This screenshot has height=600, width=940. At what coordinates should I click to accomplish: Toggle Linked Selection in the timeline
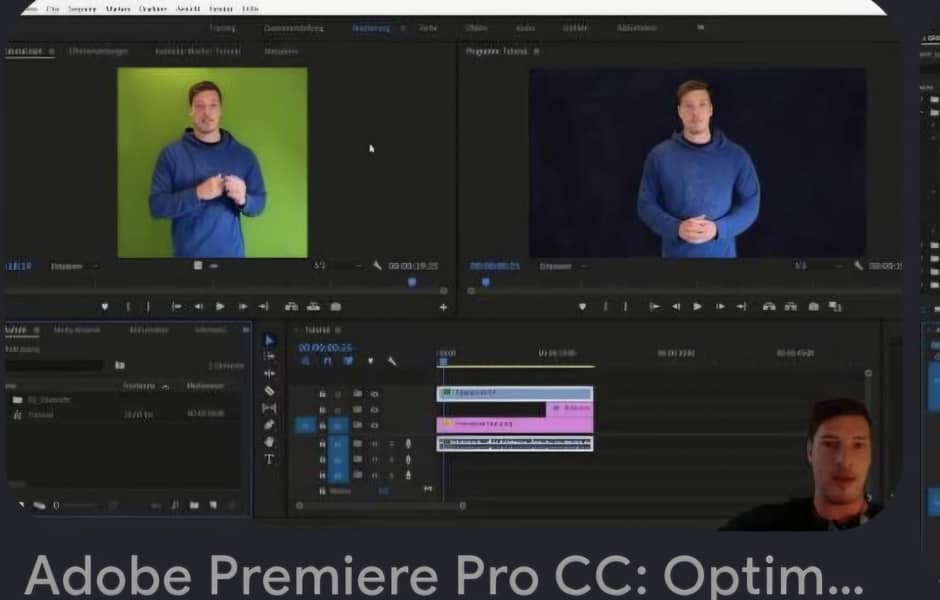[348, 361]
